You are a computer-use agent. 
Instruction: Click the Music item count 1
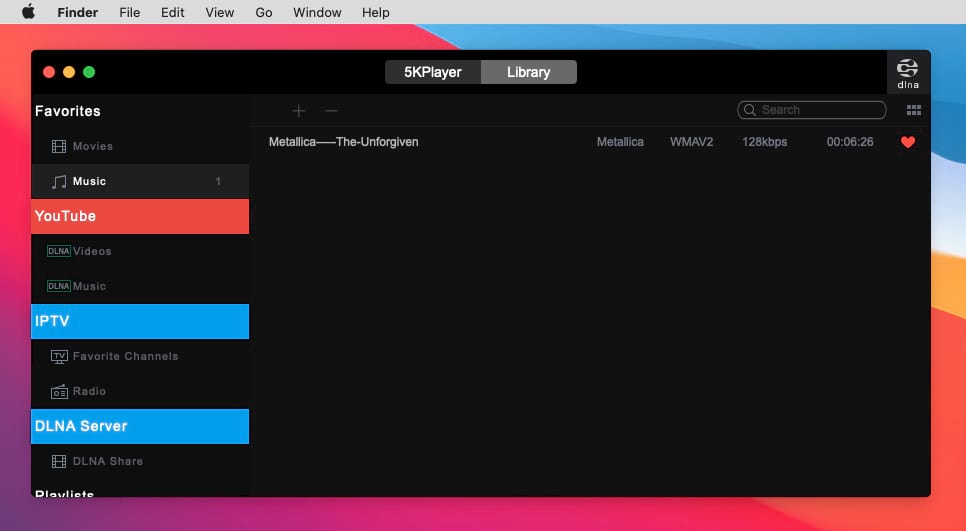click(218, 181)
